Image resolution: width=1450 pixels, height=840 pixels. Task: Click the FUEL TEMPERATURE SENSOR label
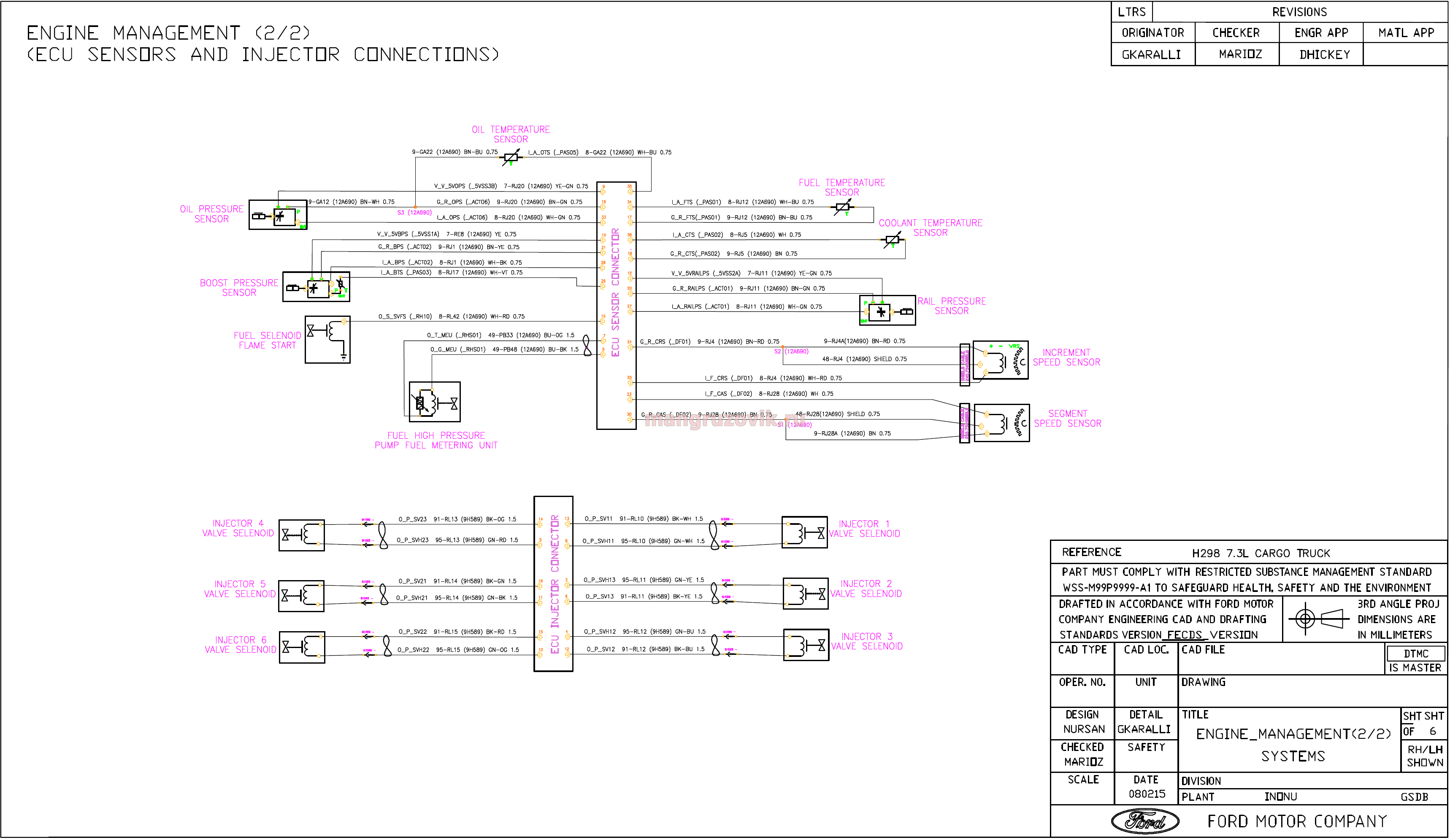[842, 188]
